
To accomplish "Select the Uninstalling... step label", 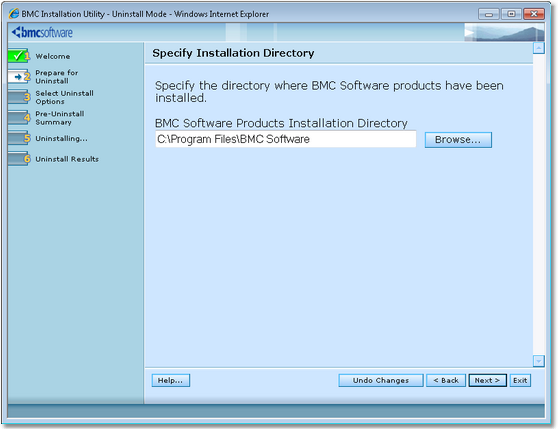I will coord(61,138).
